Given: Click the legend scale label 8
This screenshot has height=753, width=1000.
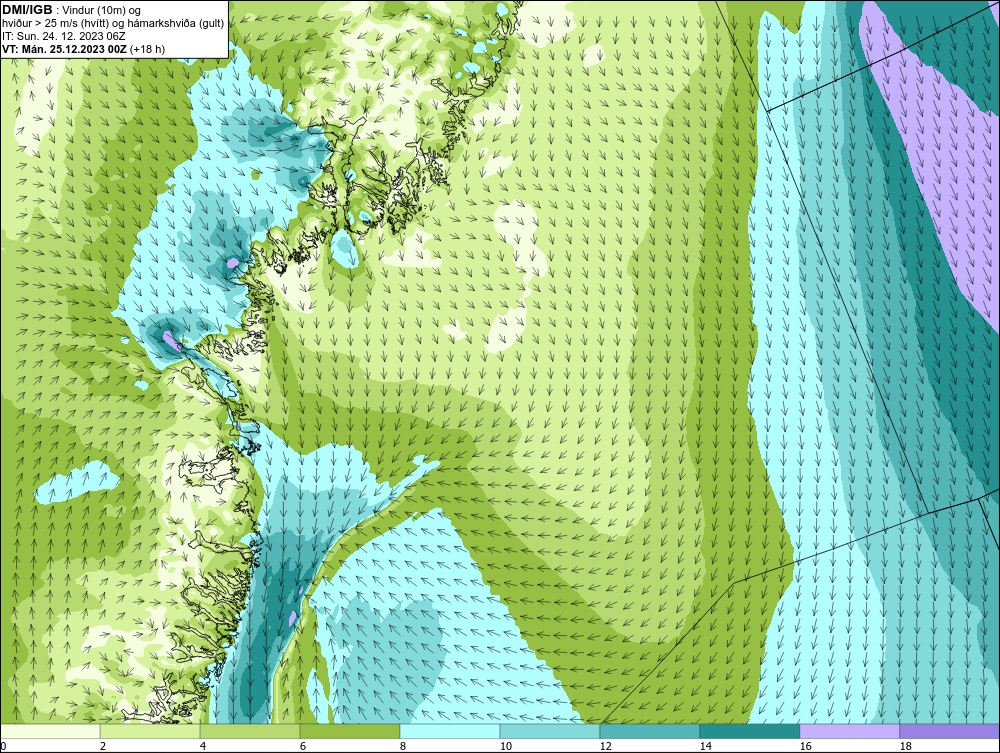Looking at the screenshot, I should (402, 746).
